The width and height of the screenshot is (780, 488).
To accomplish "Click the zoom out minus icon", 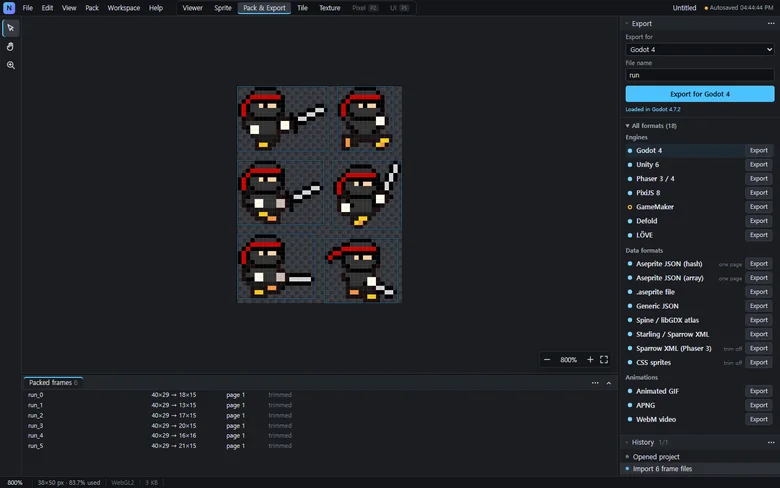I will pos(547,360).
